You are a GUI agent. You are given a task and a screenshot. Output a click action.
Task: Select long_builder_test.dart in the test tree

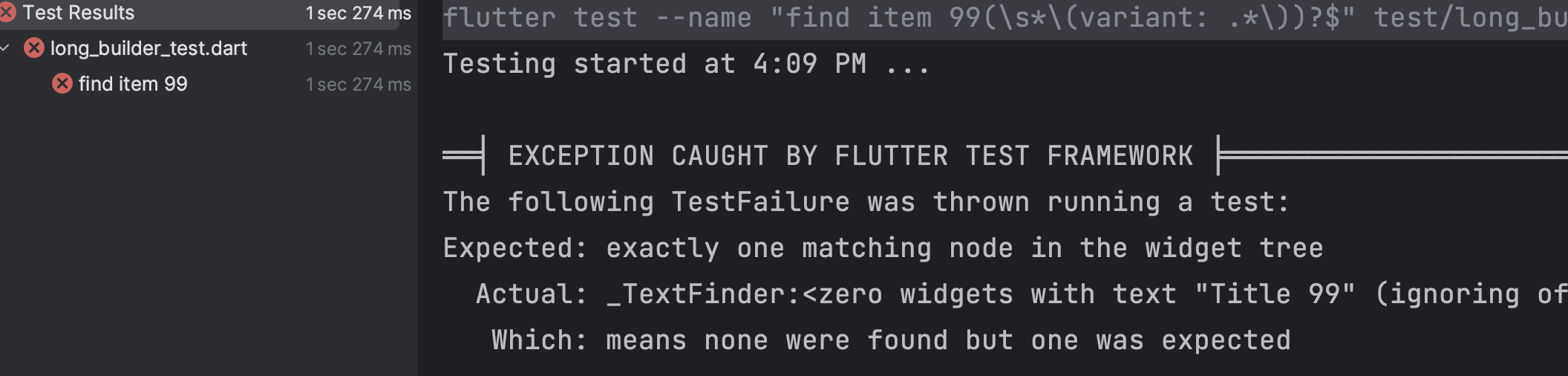pos(148,48)
